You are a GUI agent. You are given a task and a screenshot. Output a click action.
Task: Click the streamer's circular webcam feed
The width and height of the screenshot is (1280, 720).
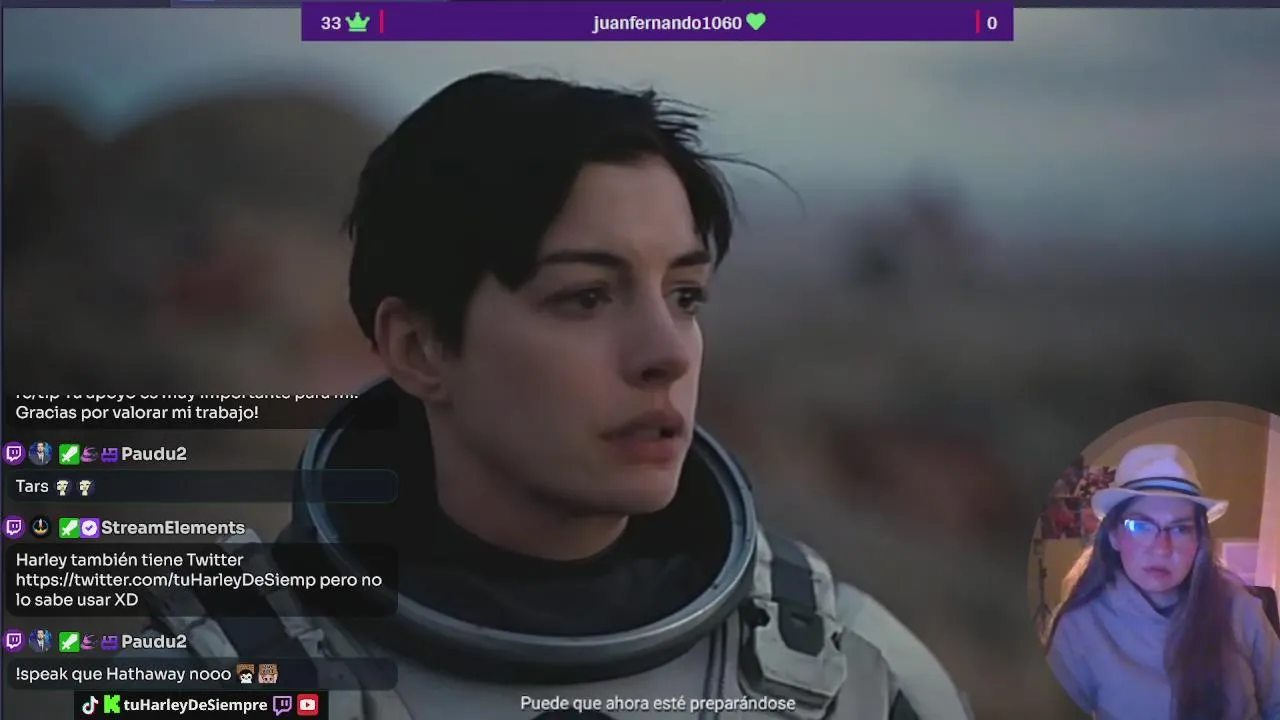click(x=1155, y=560)
